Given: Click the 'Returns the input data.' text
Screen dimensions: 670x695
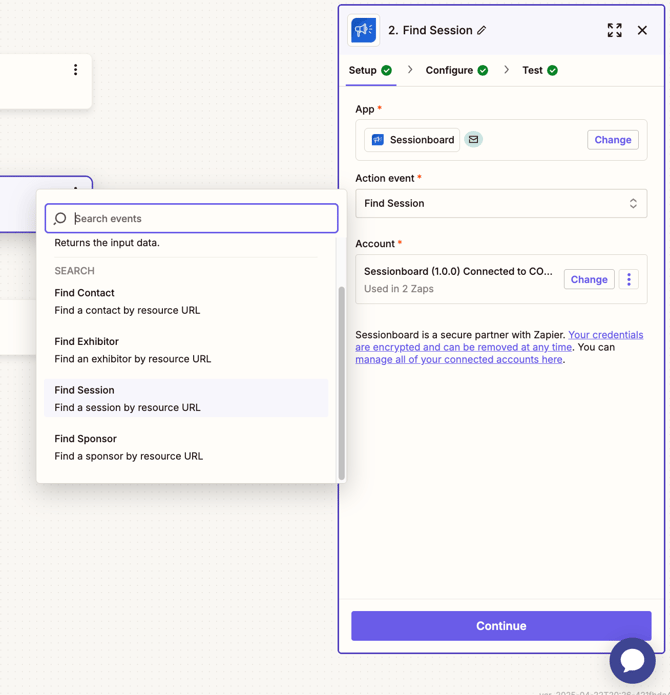Looking at the screenshot, I should tap(107, 243).
